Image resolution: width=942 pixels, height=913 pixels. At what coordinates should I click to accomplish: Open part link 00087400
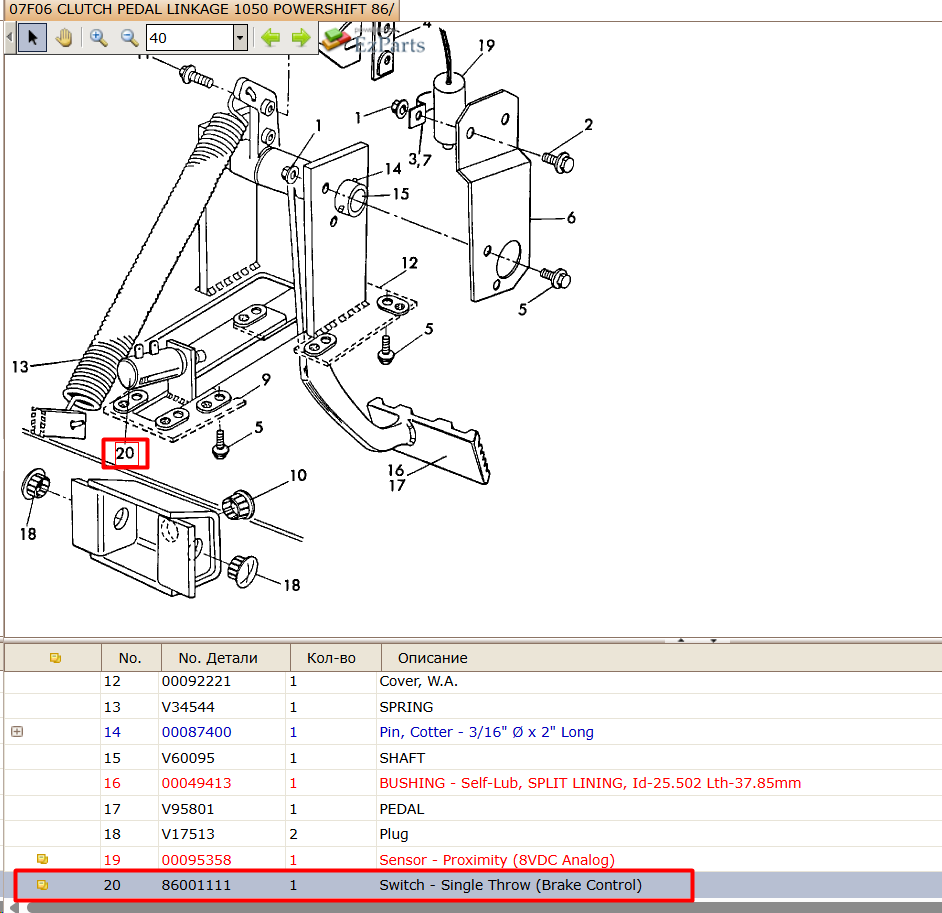pos(196,732)
